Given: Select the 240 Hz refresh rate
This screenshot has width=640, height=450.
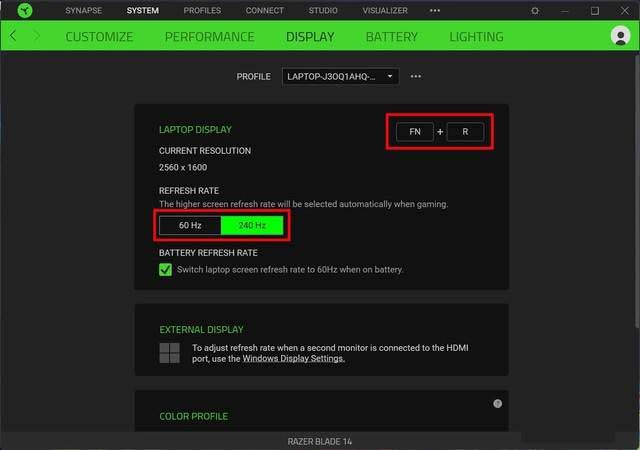Looking at the screenshot, I should [x=252, y=225].
